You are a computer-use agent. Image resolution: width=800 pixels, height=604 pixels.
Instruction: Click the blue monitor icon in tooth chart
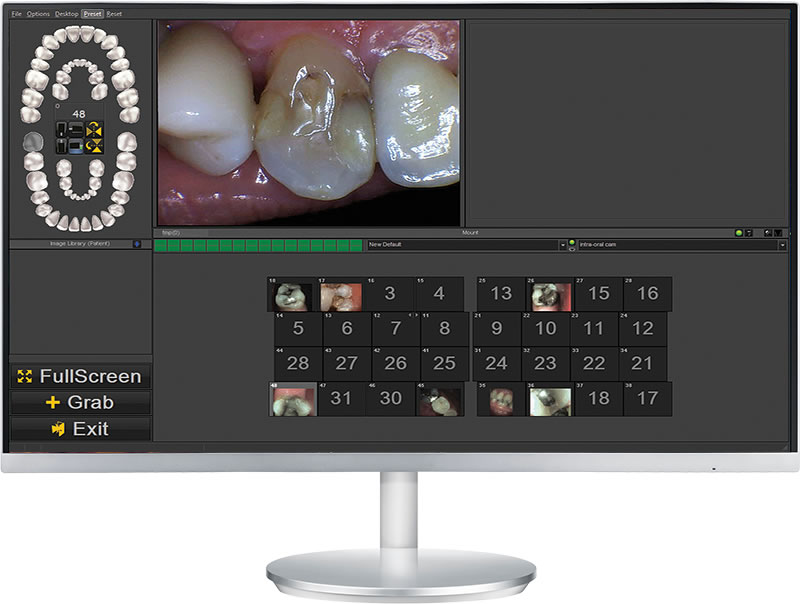pyautogui.click(x=76, y=146)
